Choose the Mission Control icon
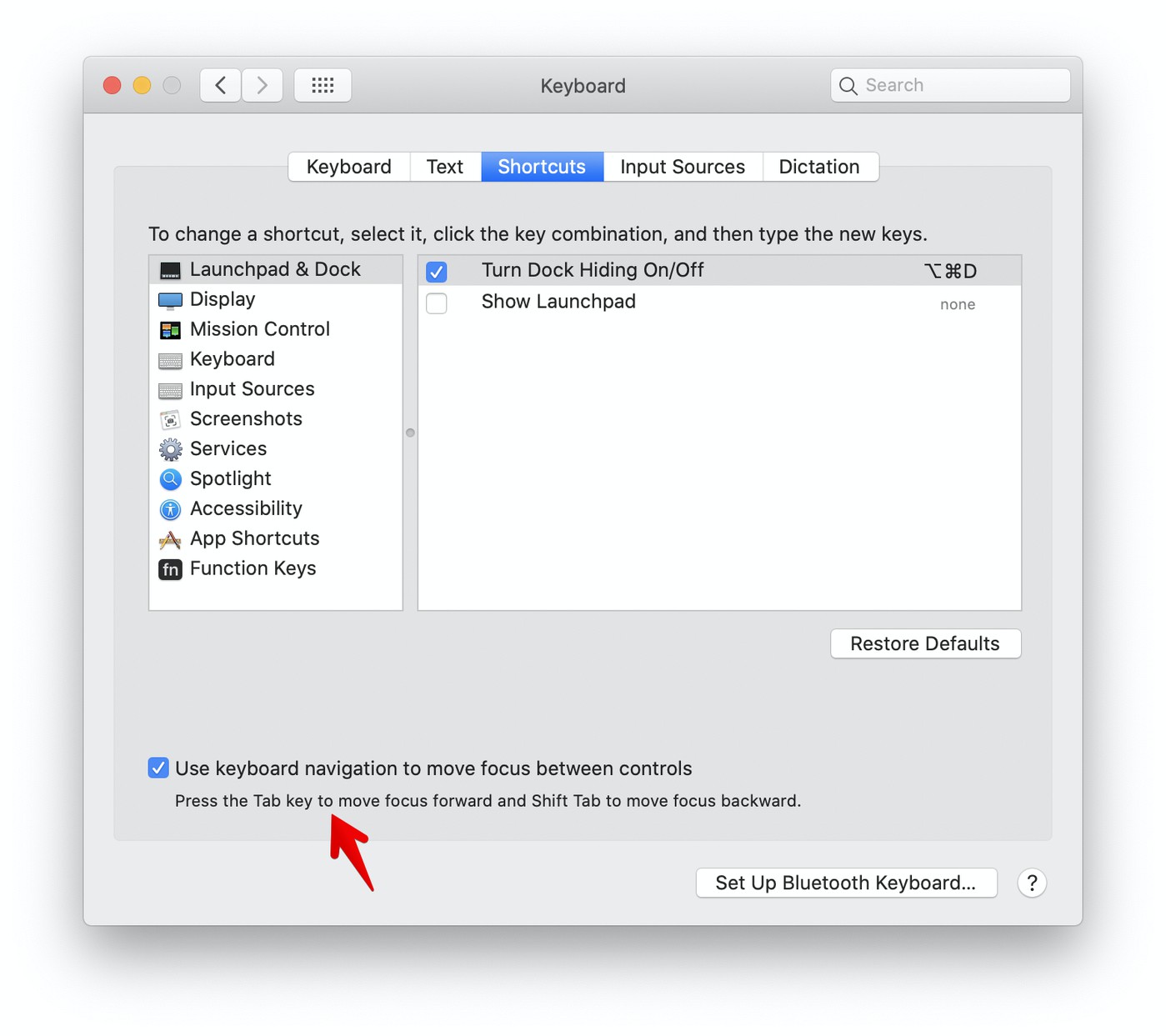Viewport: 1166px width, 1036px height. click(170, 330)
